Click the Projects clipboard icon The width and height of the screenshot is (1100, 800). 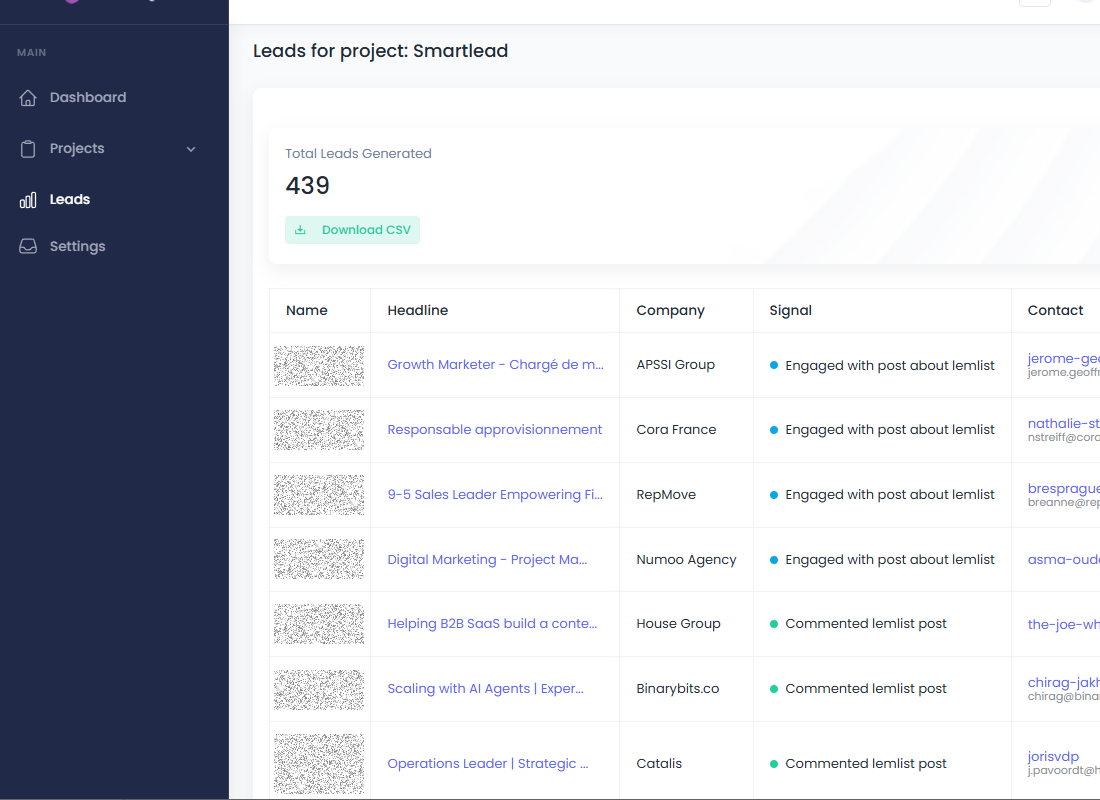(29, 149)
